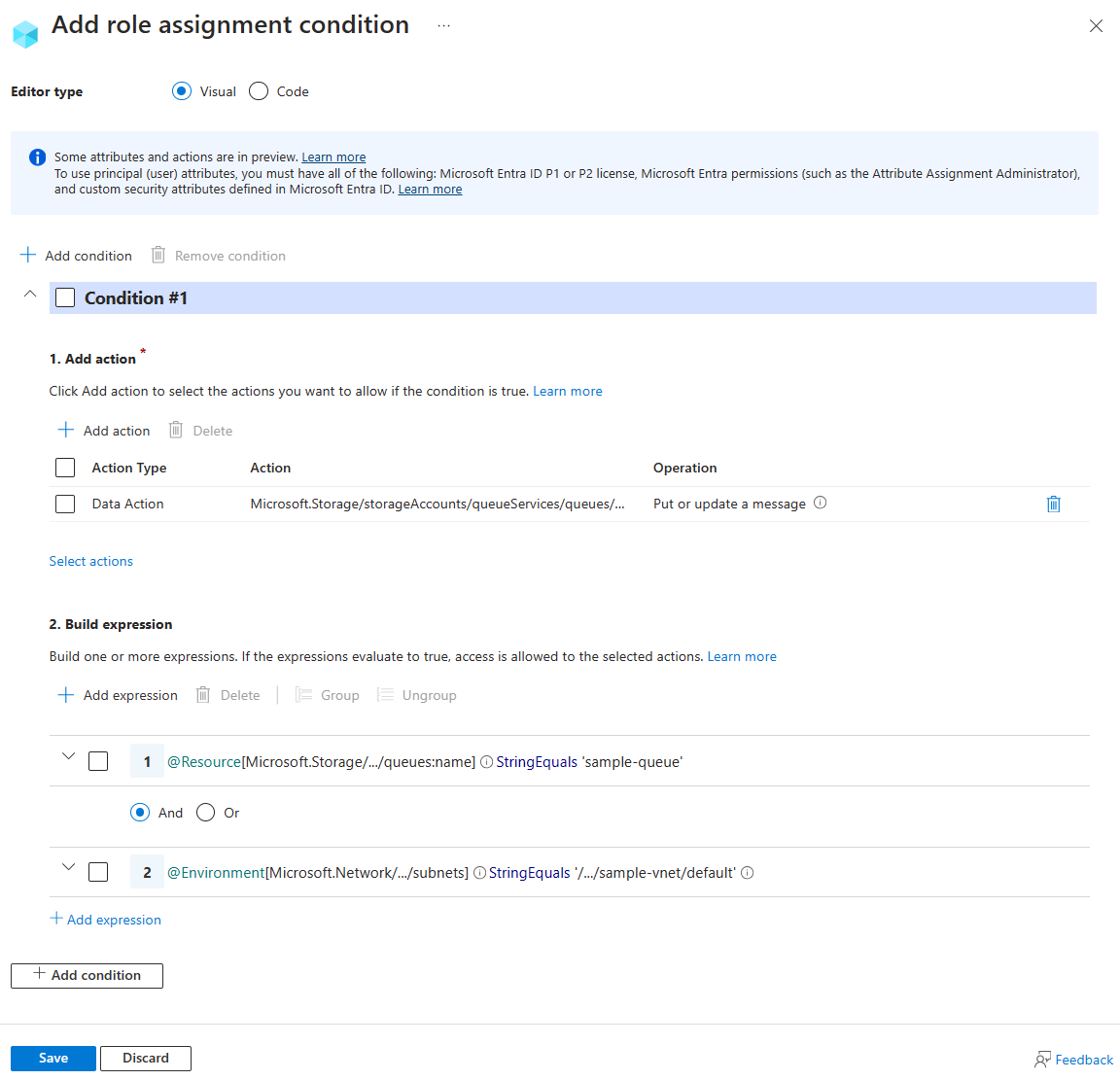Click the plus icon for Add action
Screen dimensions: 1120x1080
pyautogui.click(x=66, y=430)
